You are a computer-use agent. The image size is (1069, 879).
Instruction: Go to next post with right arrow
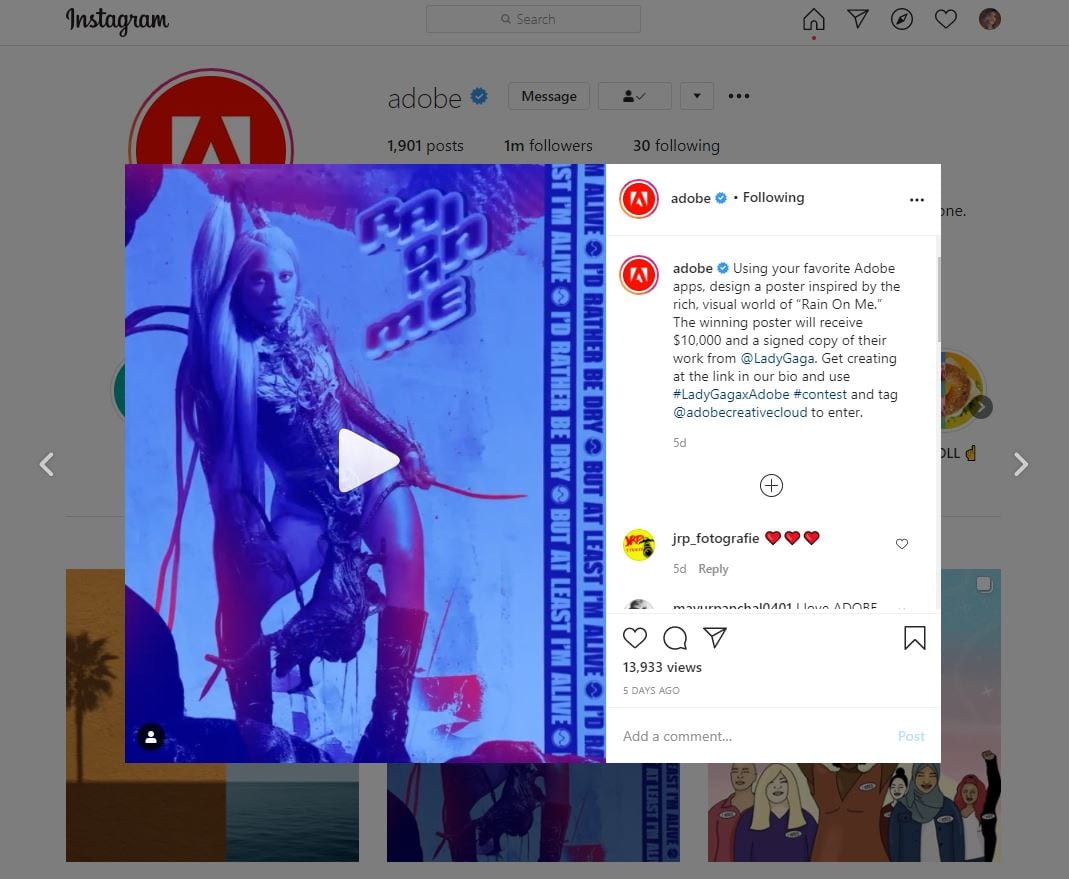(x=1020, y=464)
